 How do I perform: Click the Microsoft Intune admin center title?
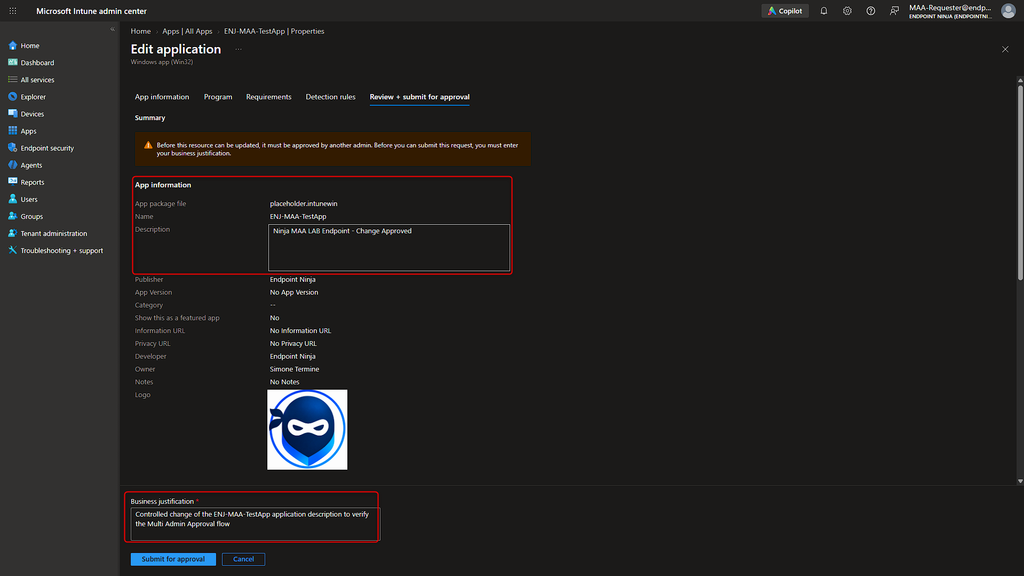(x=91, y=11)
